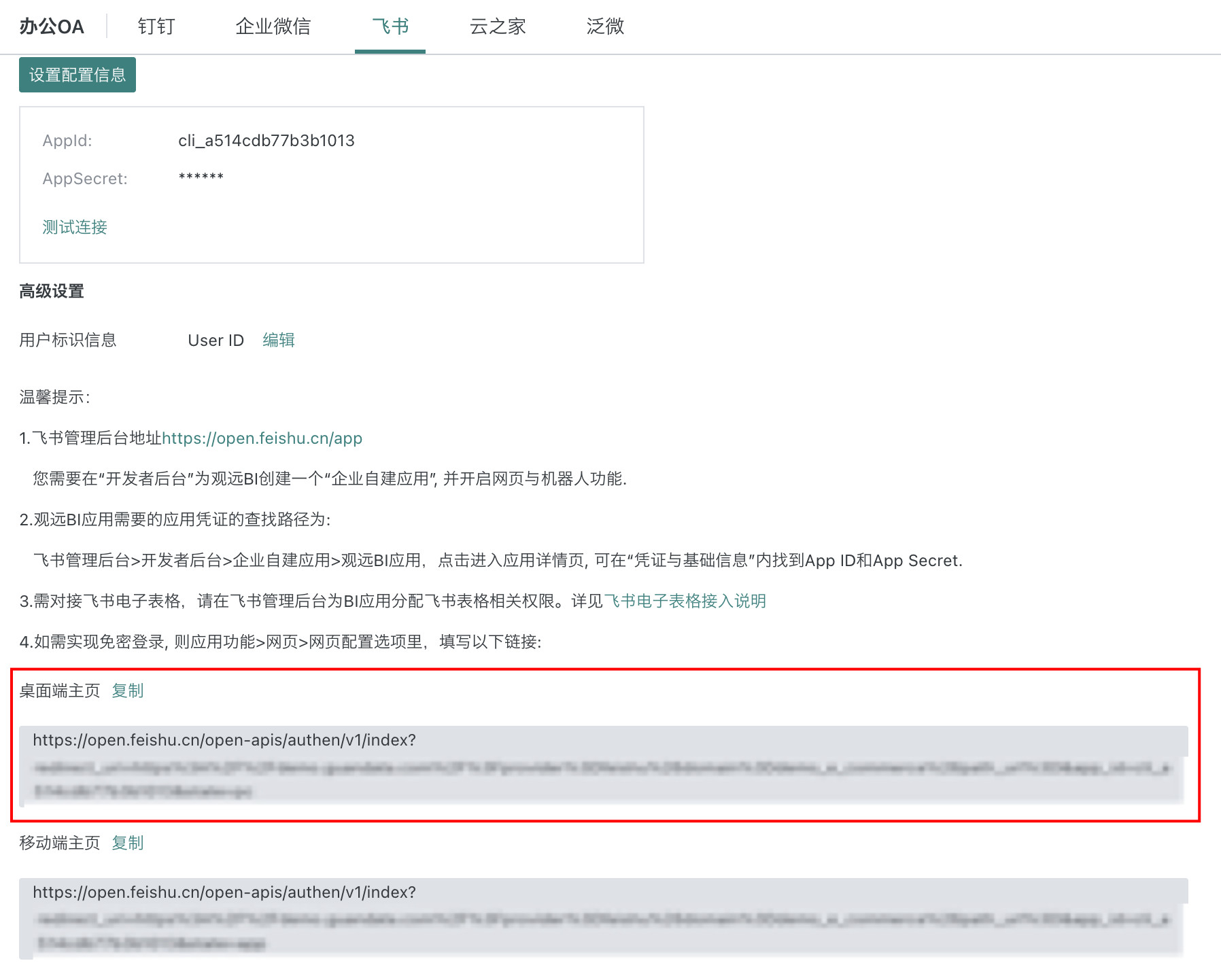Select the 飞书 tab
Screen dimensions: 1221x980
390,27
